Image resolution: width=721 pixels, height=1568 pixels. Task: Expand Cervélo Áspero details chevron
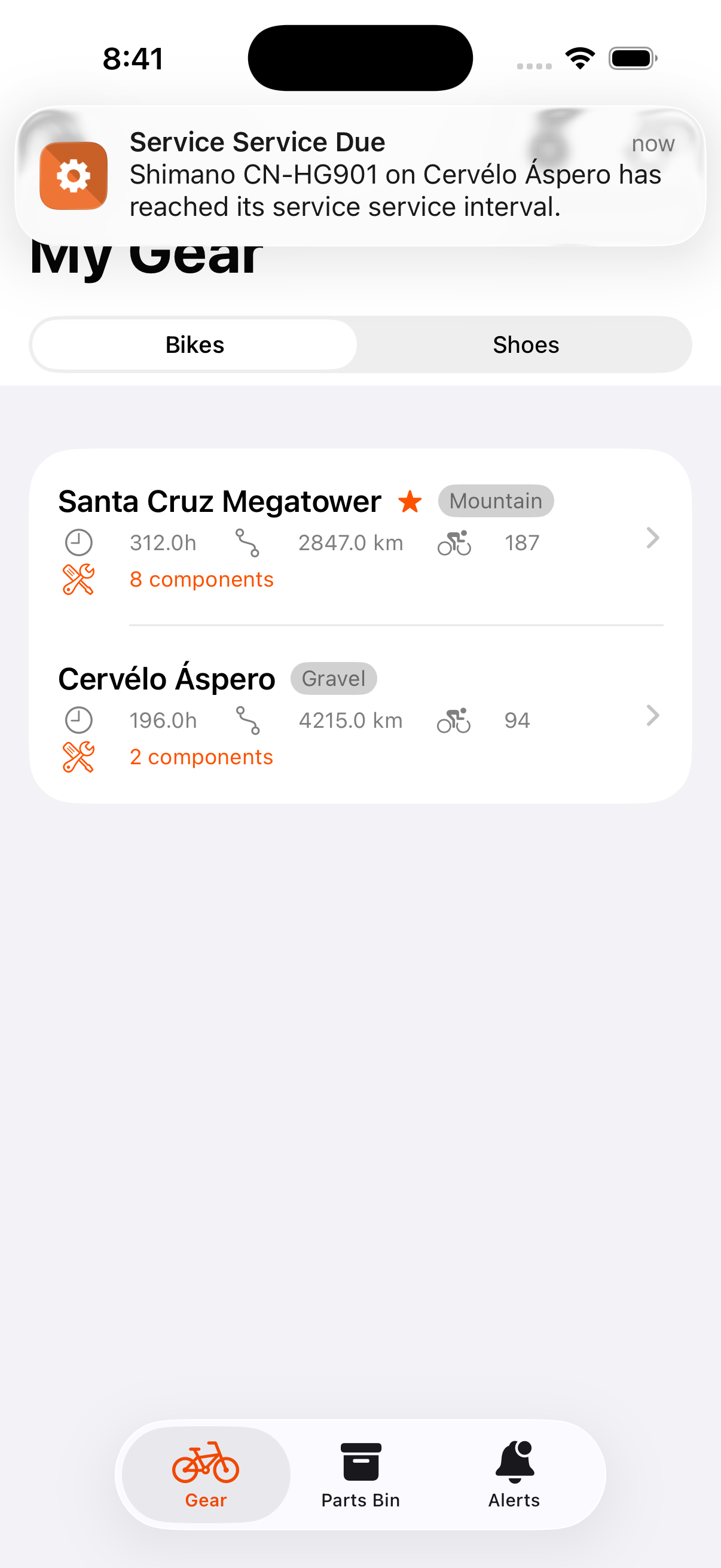pyautogui.click(x=652, y=716)
